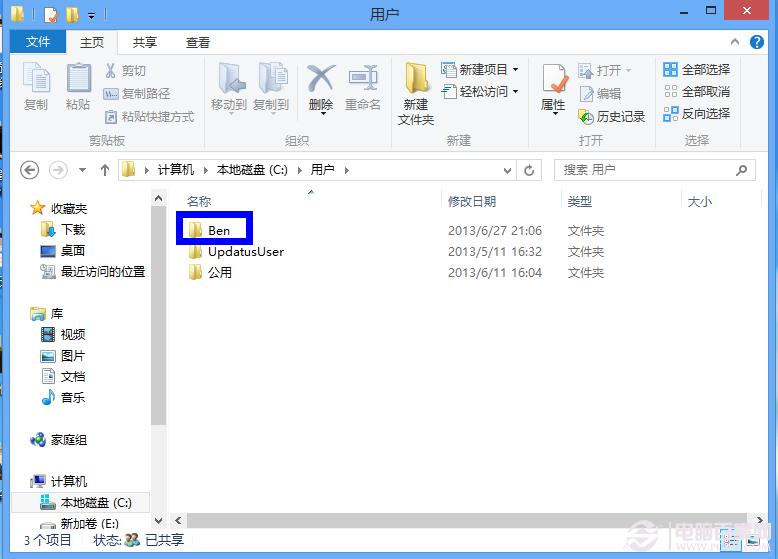The height and width of the screenshot is (559, 778).
Task: Click the title bar properties quick icon
Action: point(50,15)
